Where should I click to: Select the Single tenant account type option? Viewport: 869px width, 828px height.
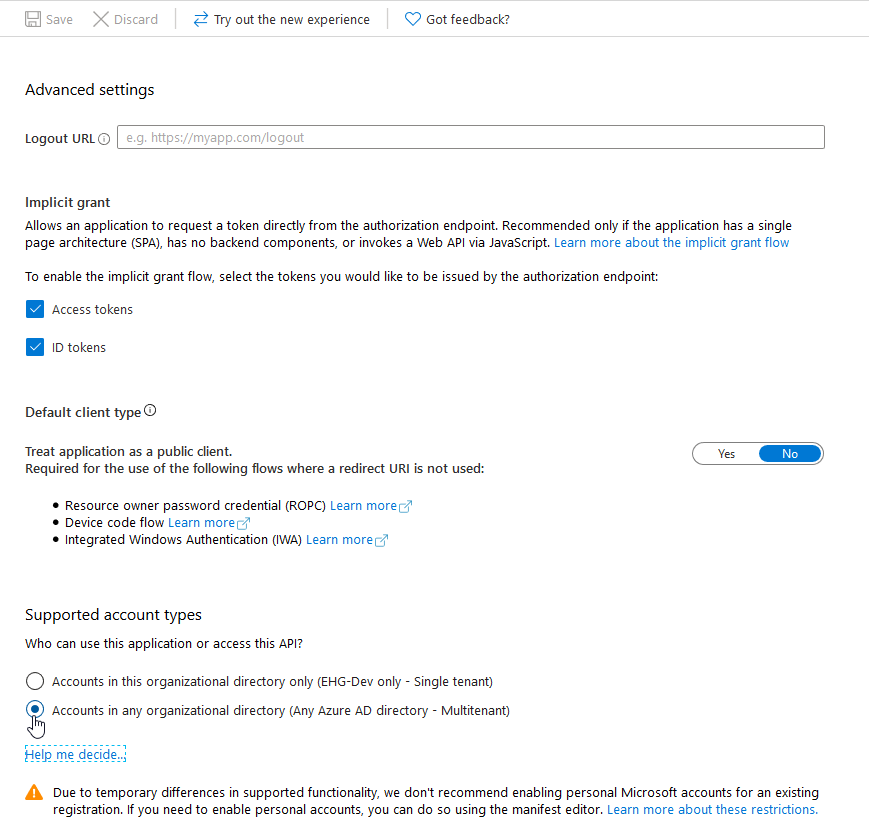click(34, 681)
